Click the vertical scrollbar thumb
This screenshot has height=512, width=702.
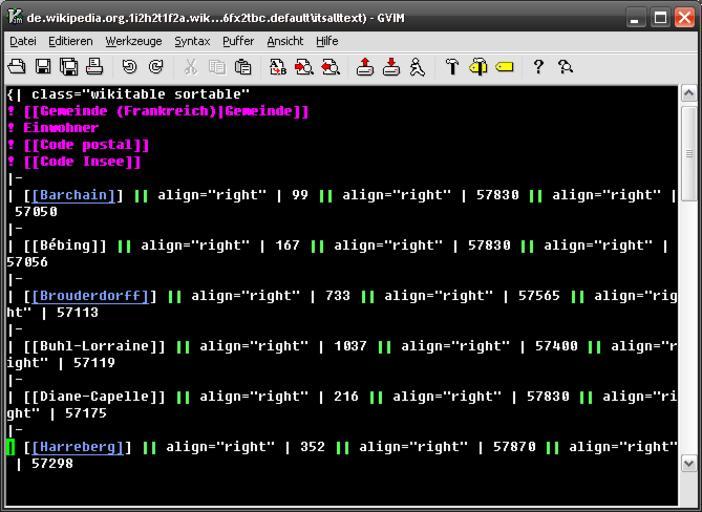(x=689, y=153)
